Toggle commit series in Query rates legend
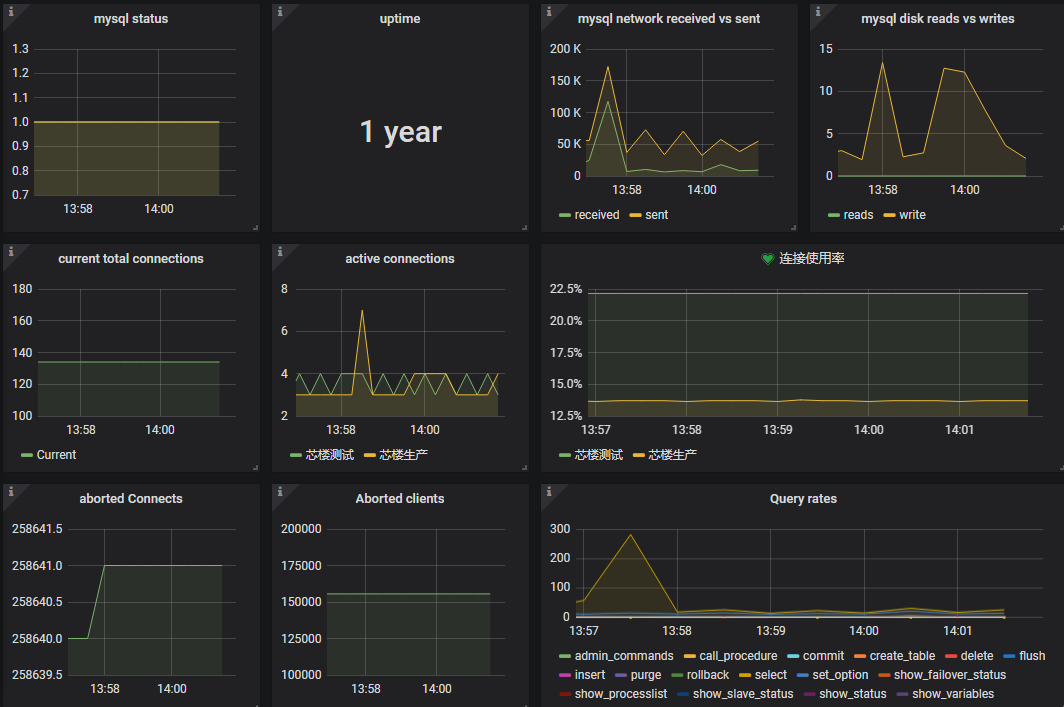Screen dimensions: 1064x707 823,656
